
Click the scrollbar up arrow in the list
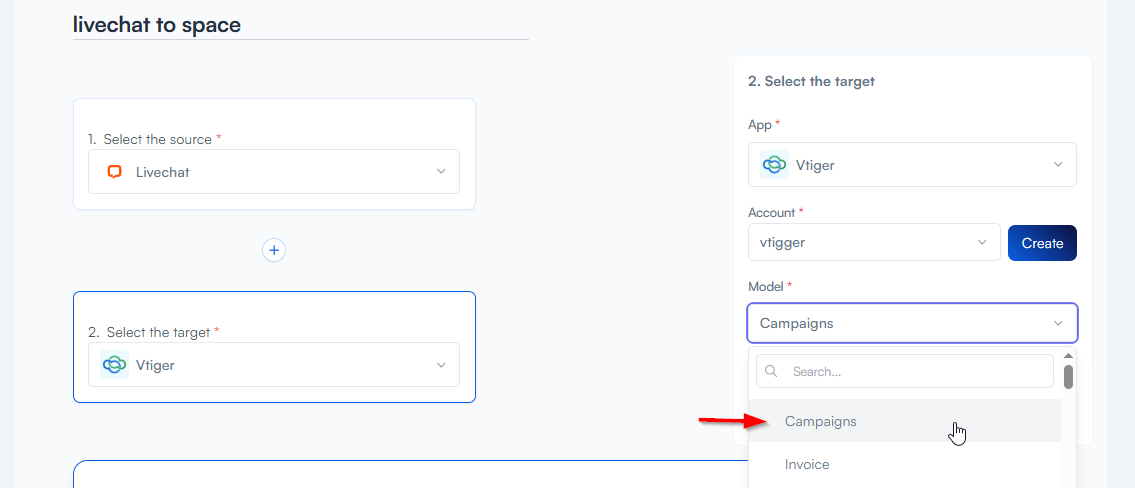point(1068,356)
